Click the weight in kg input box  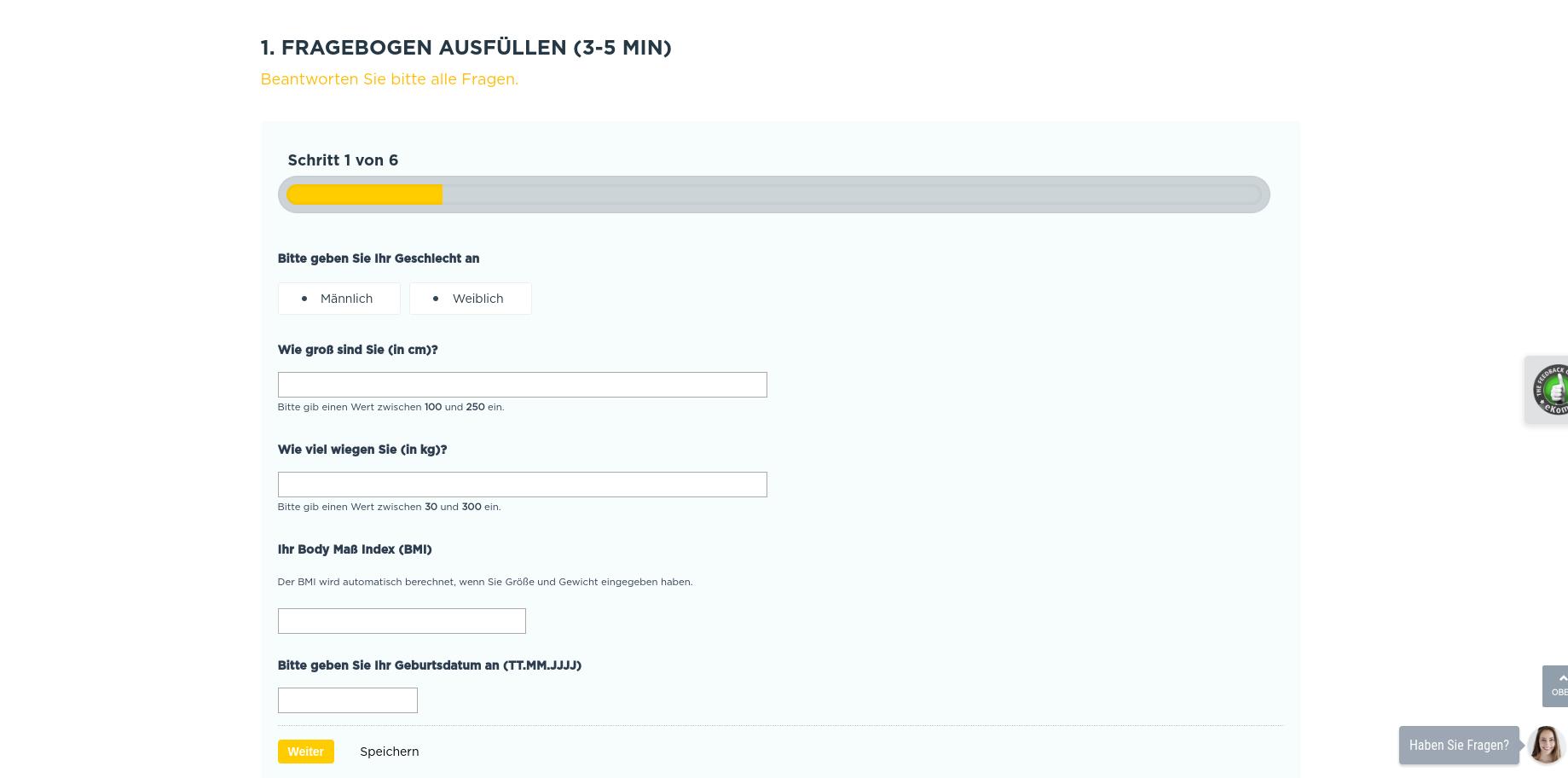coord(522,485)
